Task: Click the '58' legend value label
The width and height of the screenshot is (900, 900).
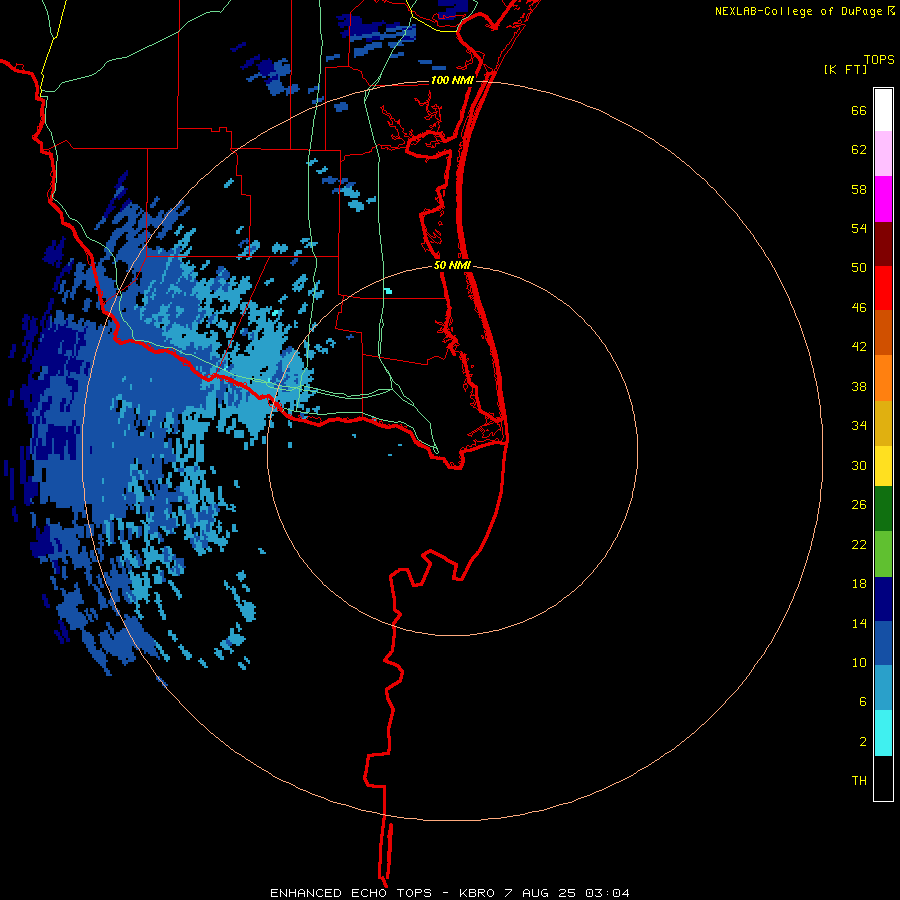Action: (859, 189)
